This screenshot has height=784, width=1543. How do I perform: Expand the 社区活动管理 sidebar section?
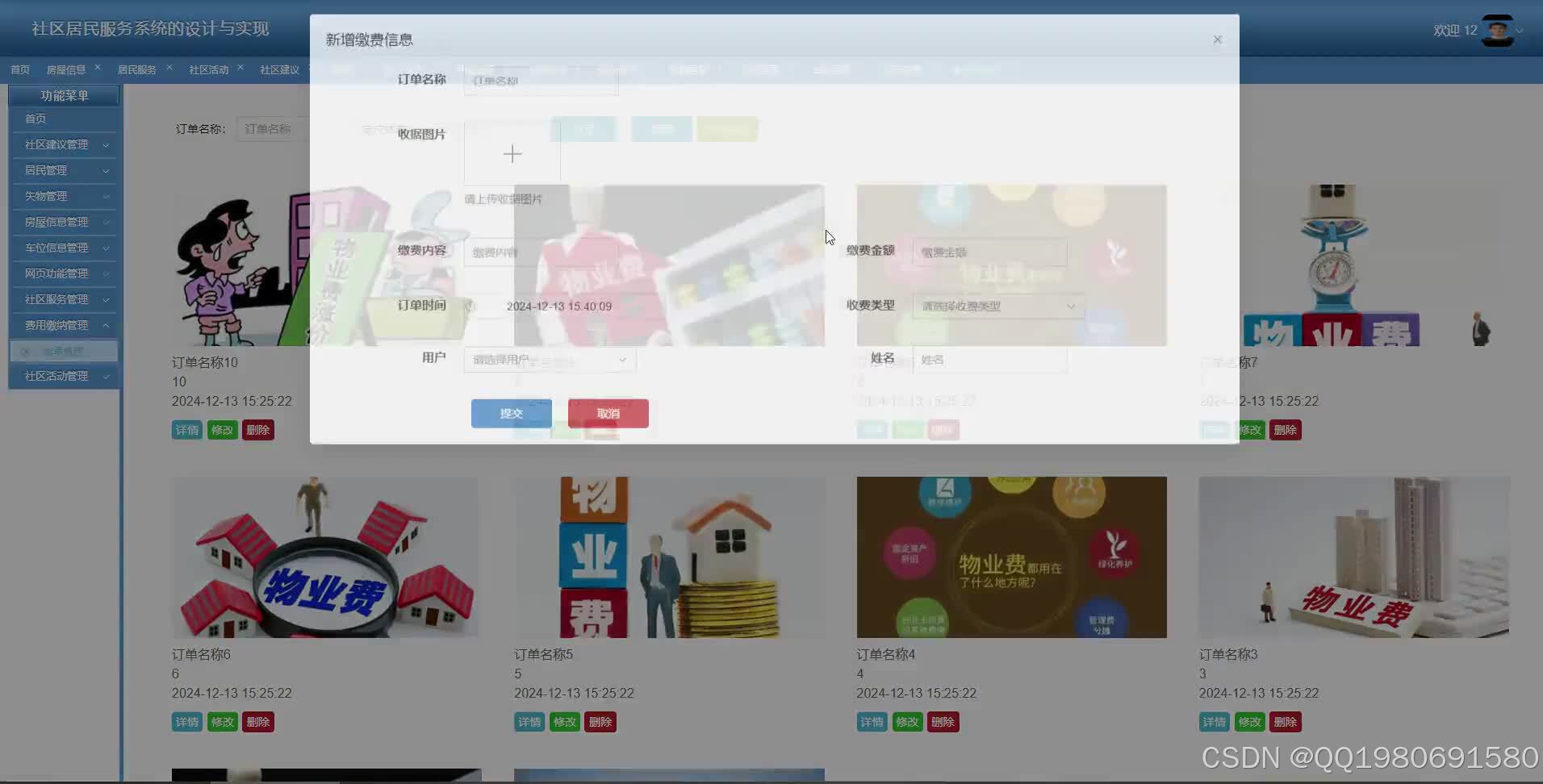coord(64,376)
